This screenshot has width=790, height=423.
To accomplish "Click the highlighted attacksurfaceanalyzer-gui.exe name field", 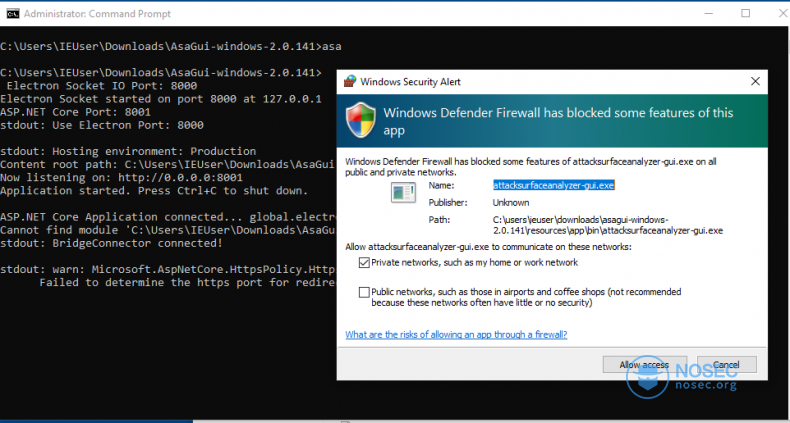I will (553, 185).
